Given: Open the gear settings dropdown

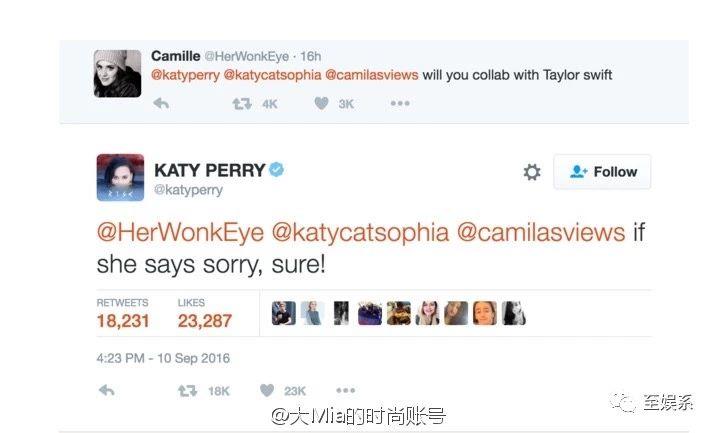Looking at the screenshot, I should [532, 172].
